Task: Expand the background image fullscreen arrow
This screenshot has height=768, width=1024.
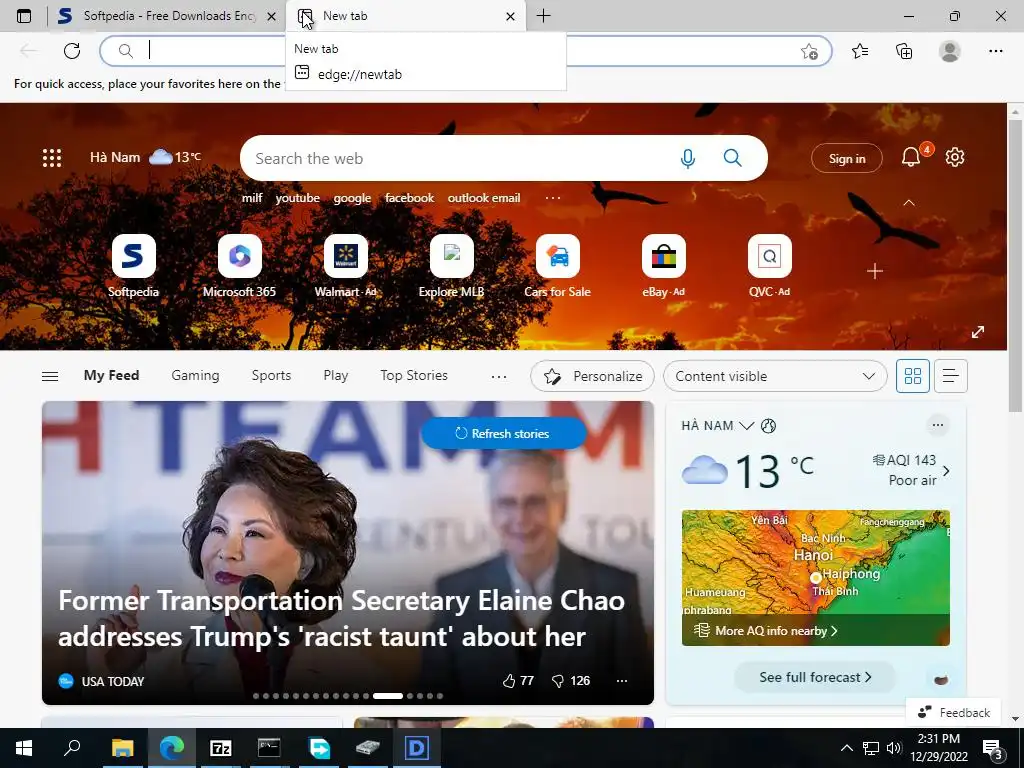Action: point(978,332)
